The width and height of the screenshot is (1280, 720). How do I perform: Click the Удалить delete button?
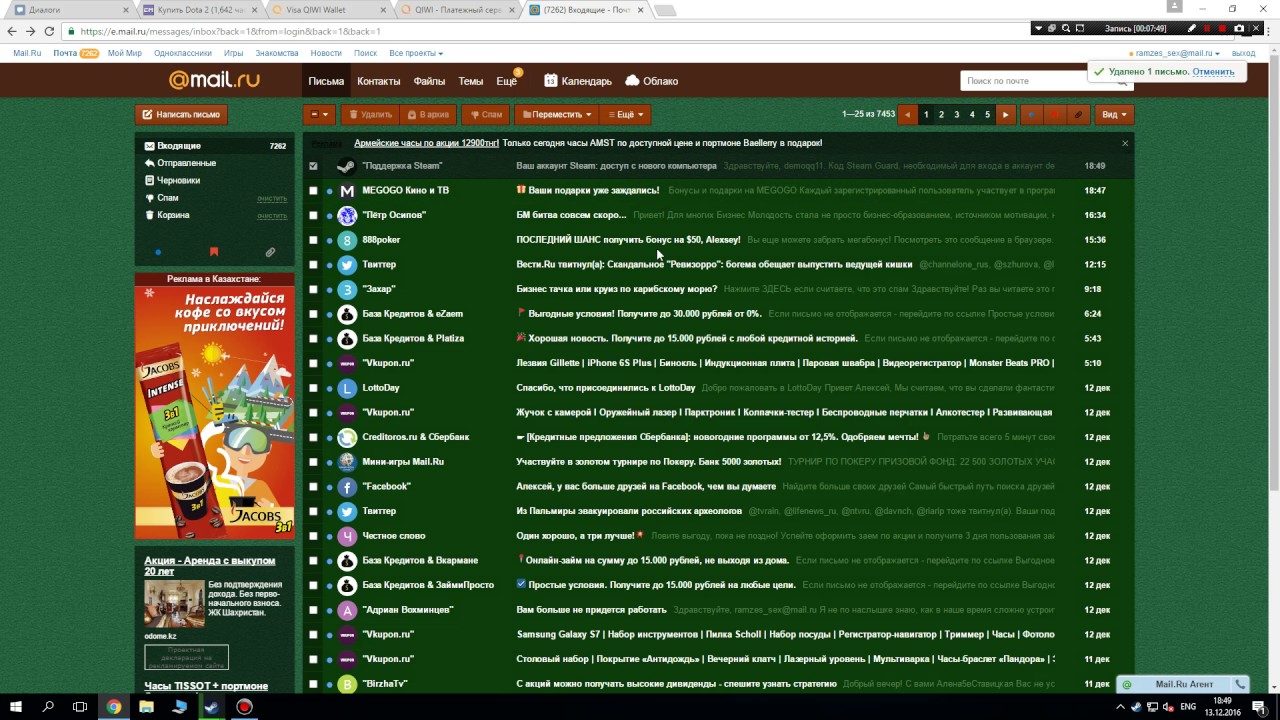click(369, 114)
